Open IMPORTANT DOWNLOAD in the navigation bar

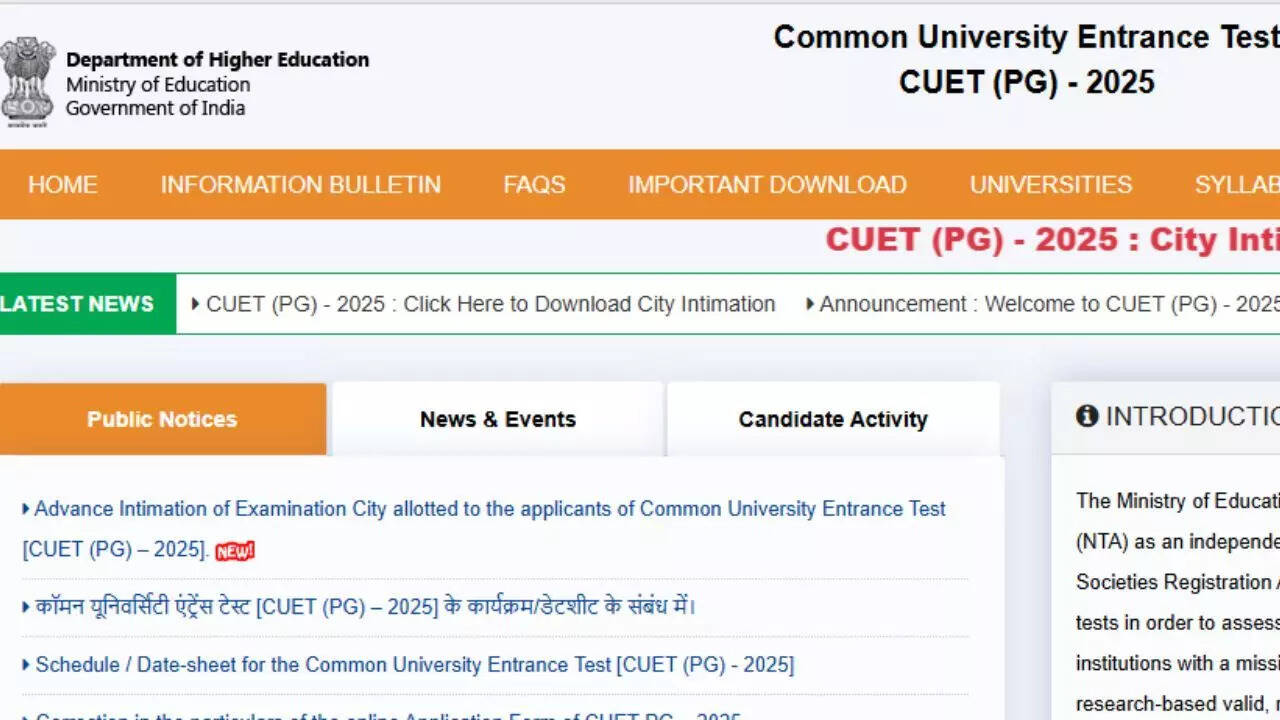tap(767, 185)
